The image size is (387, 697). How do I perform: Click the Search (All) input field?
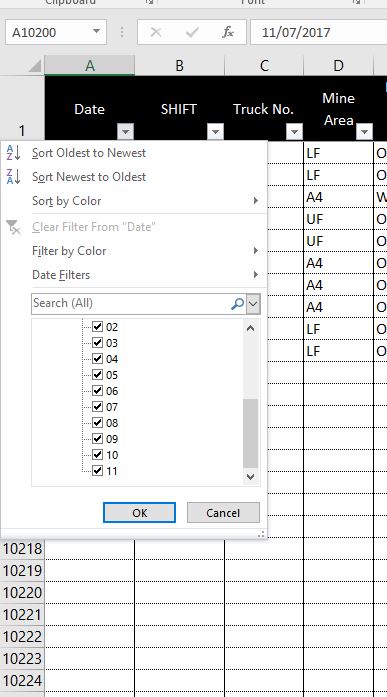click(131, 303)
